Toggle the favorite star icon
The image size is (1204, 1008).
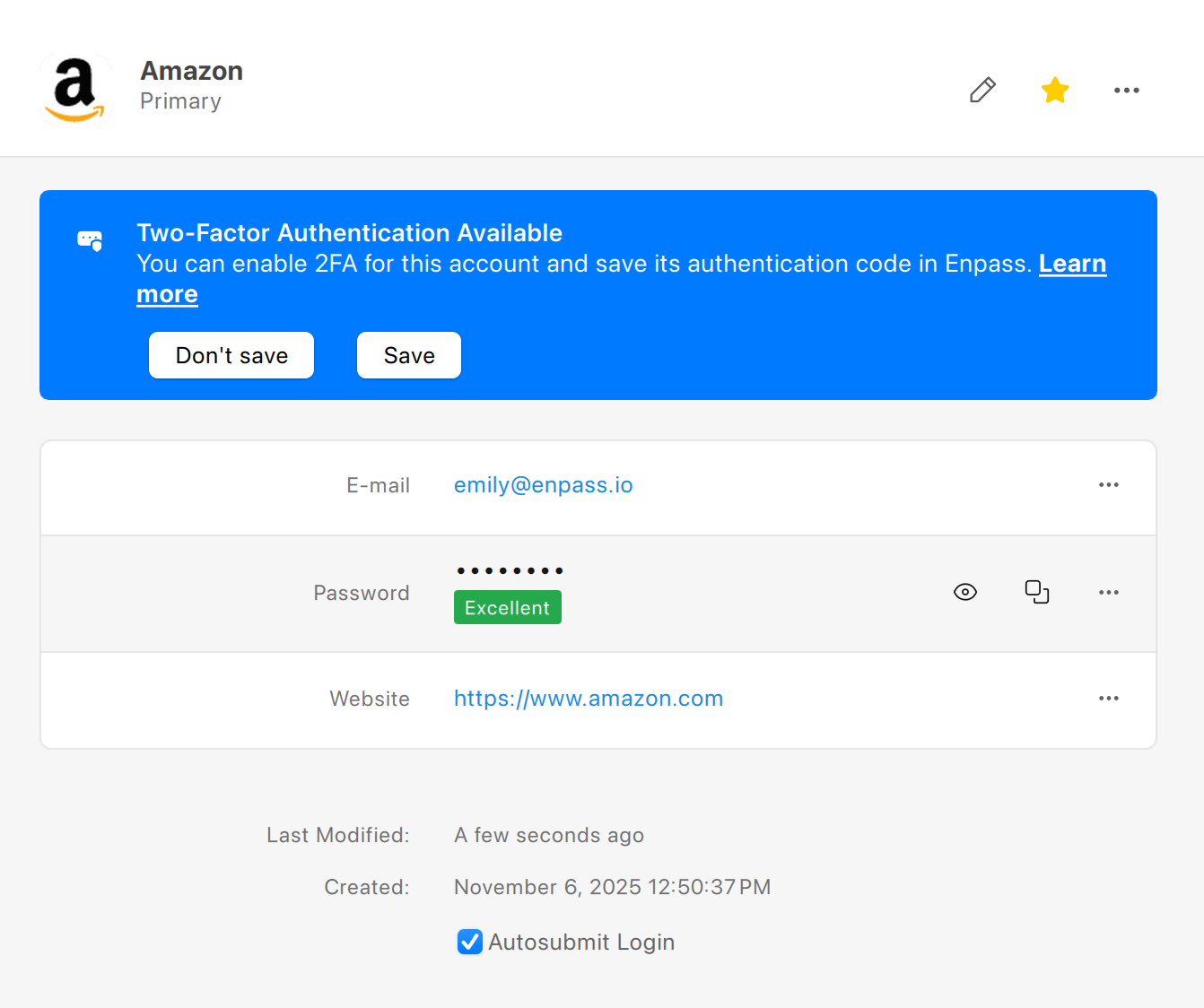tap(1055, 90)
